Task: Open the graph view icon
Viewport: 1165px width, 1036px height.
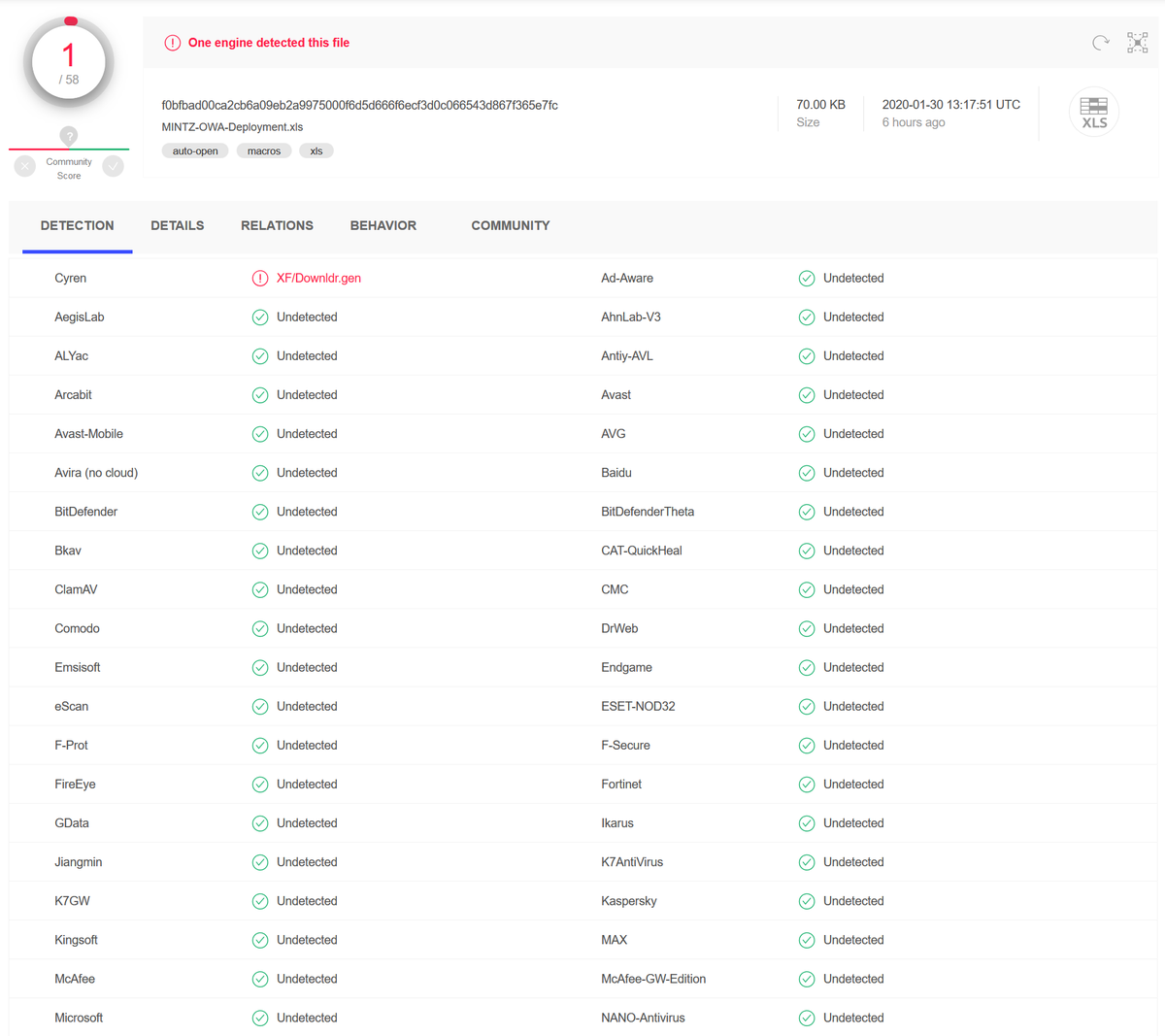Action: tap(1138, 43)
